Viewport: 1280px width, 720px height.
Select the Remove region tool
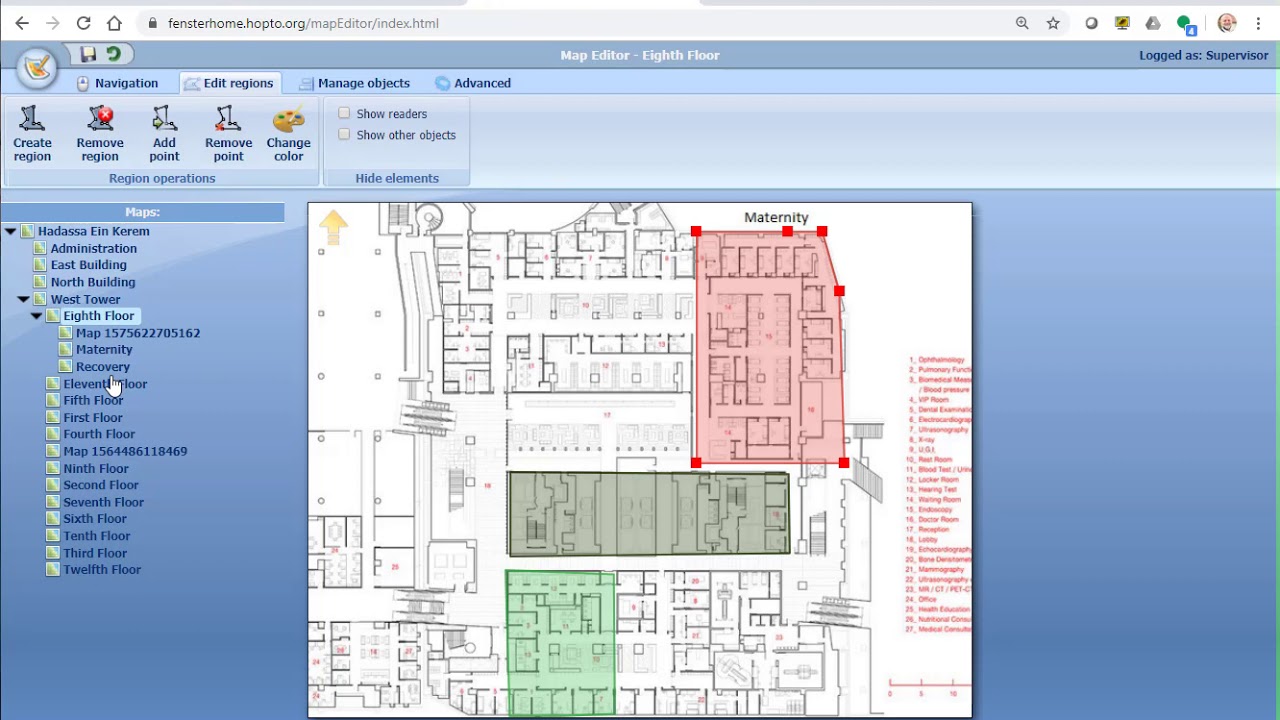tap(100, 134)
